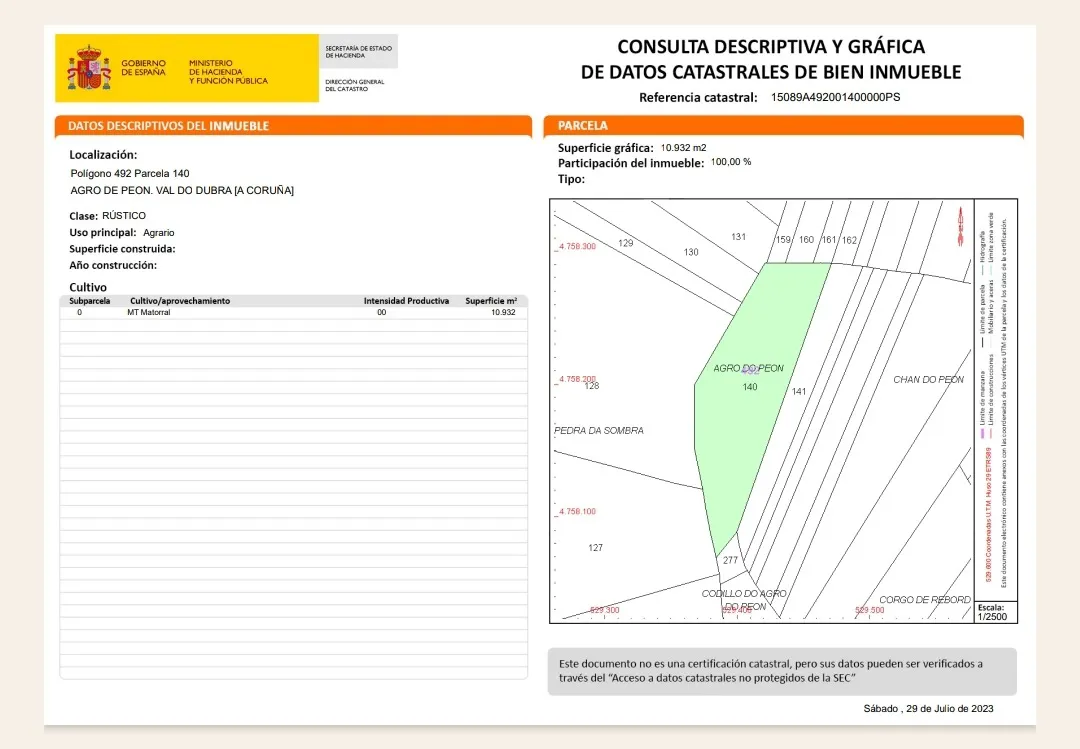Click the cadastral reference number 15089A492001400000PS

coord(836,98)
